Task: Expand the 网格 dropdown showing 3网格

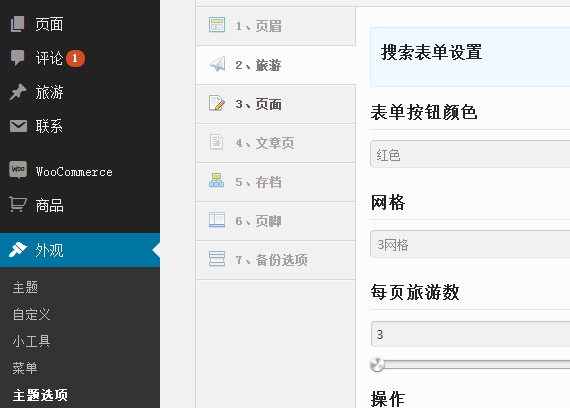Action: pos(470,244)
